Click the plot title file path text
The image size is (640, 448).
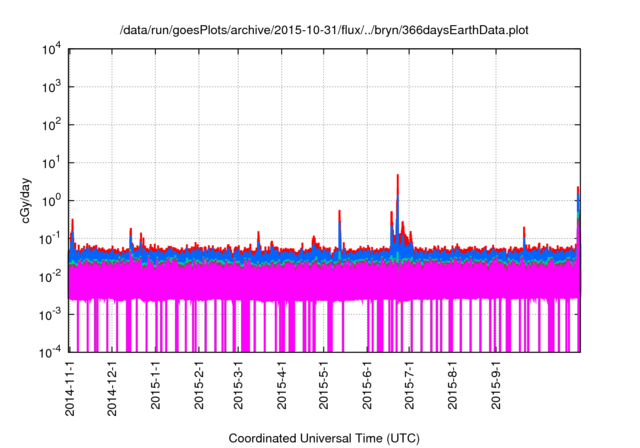coord(324,31)
